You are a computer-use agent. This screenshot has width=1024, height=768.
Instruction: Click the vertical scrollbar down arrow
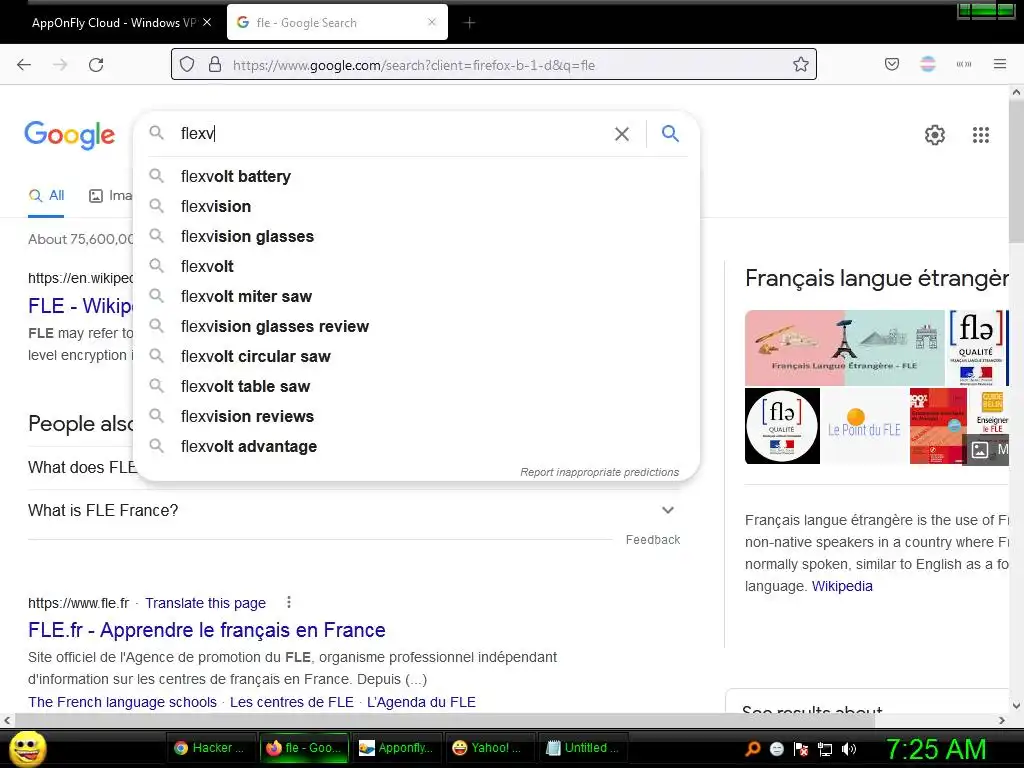[1016, 706]
